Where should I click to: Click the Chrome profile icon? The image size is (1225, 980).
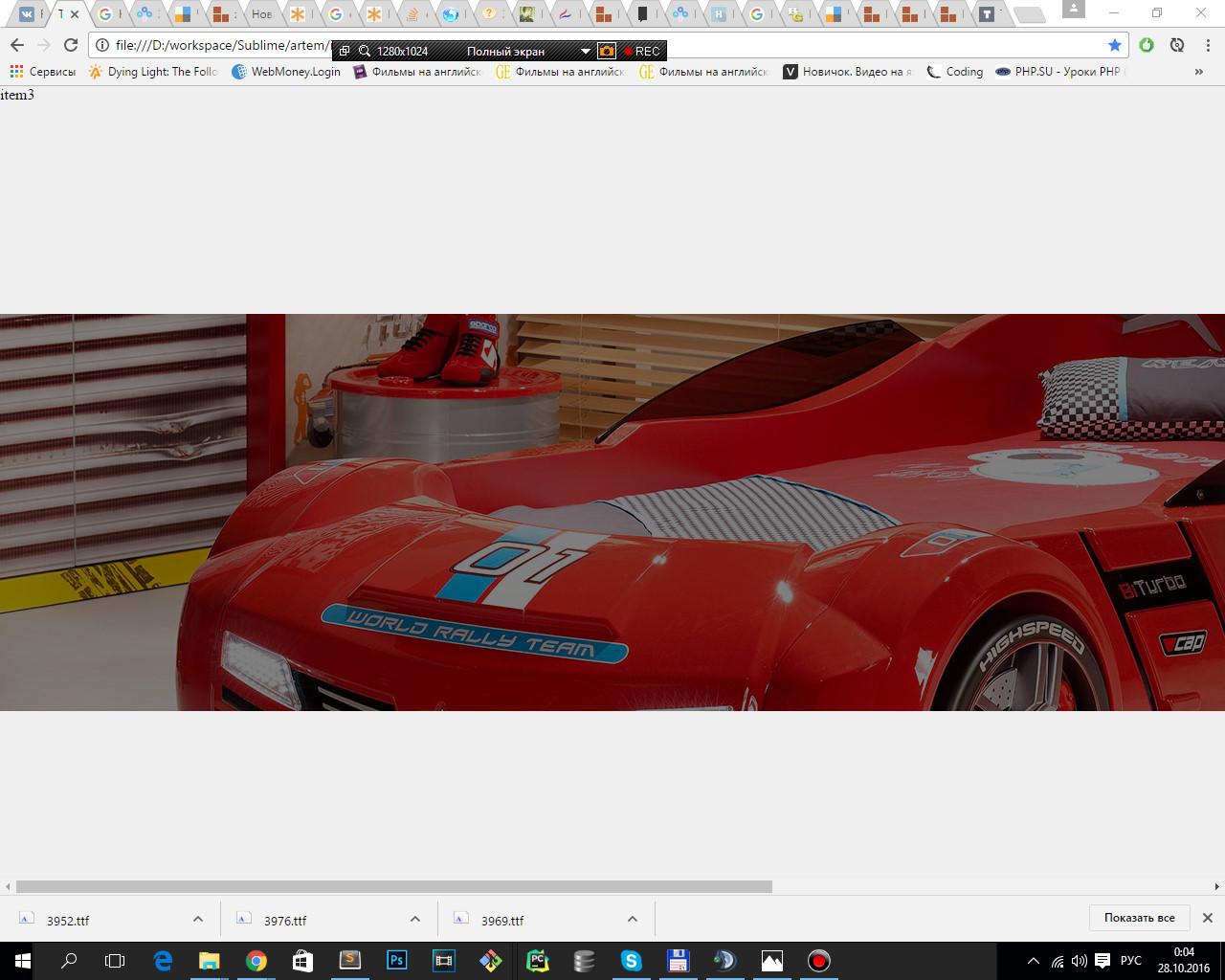coord(1074,9)
